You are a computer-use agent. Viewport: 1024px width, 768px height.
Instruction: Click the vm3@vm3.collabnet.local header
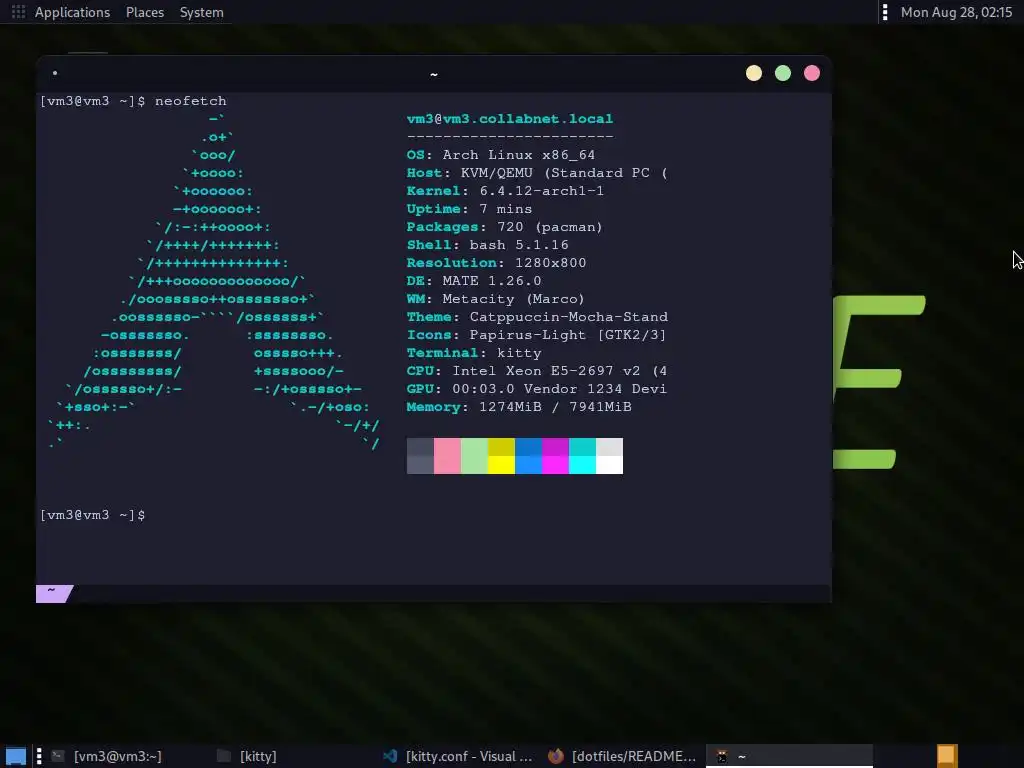pyautogui.click(x=510, y=119)
